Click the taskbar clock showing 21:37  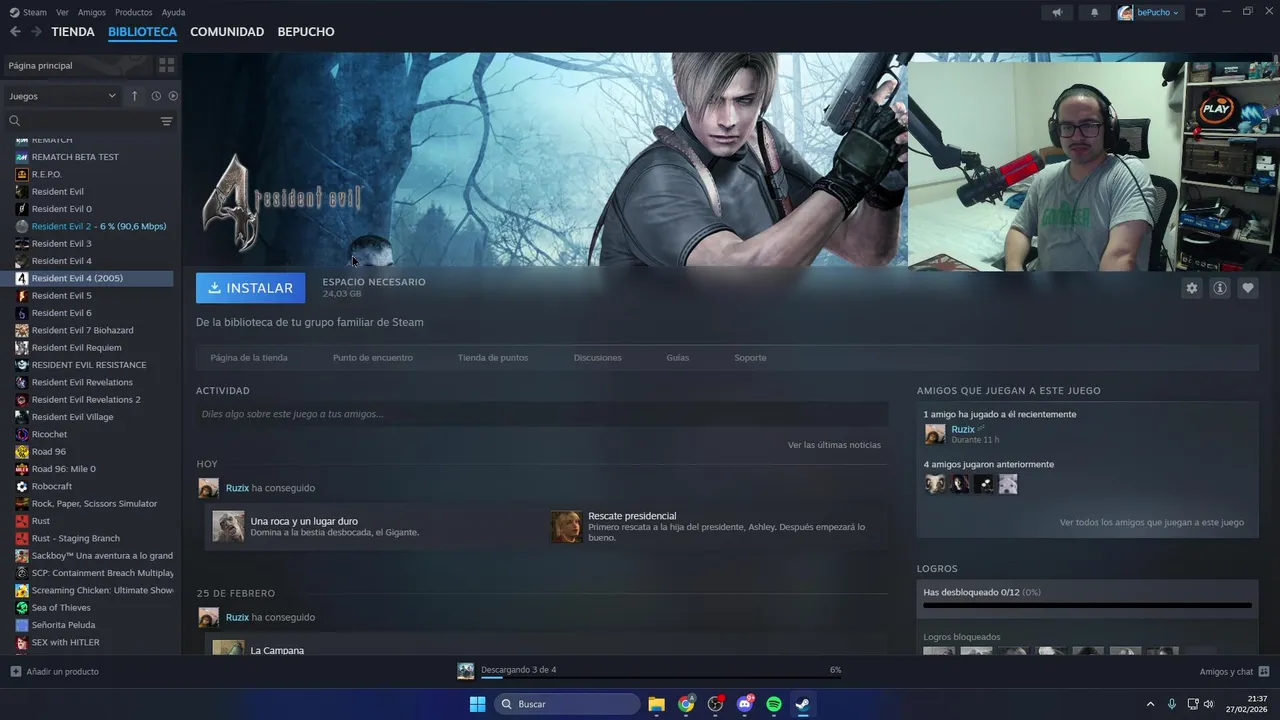(1248, 704)
